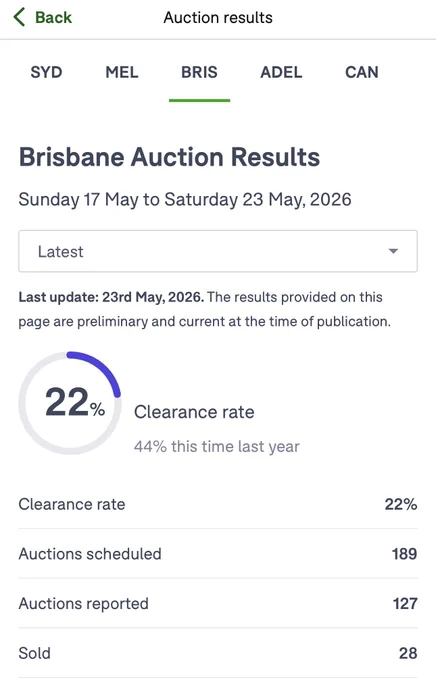The width and height of the screenshot is (436, 680).
Task: Select the BRIS city tab
Action: (x=200, y=72)
